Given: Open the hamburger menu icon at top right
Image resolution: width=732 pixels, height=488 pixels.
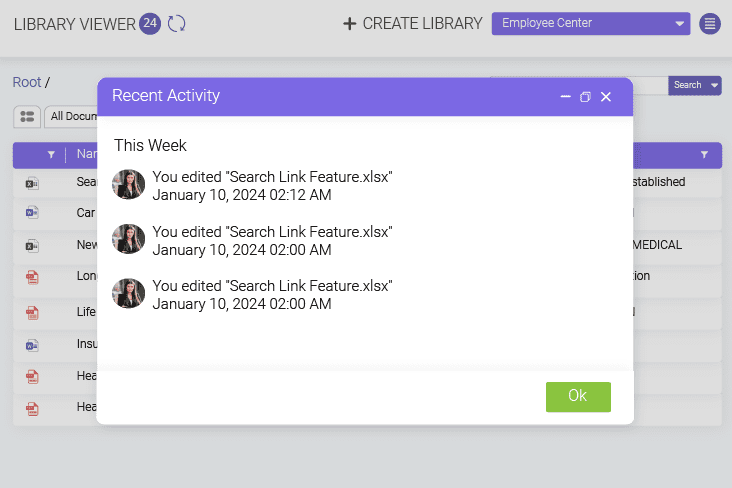Looking at the screenshot, I should coord(710,24).
